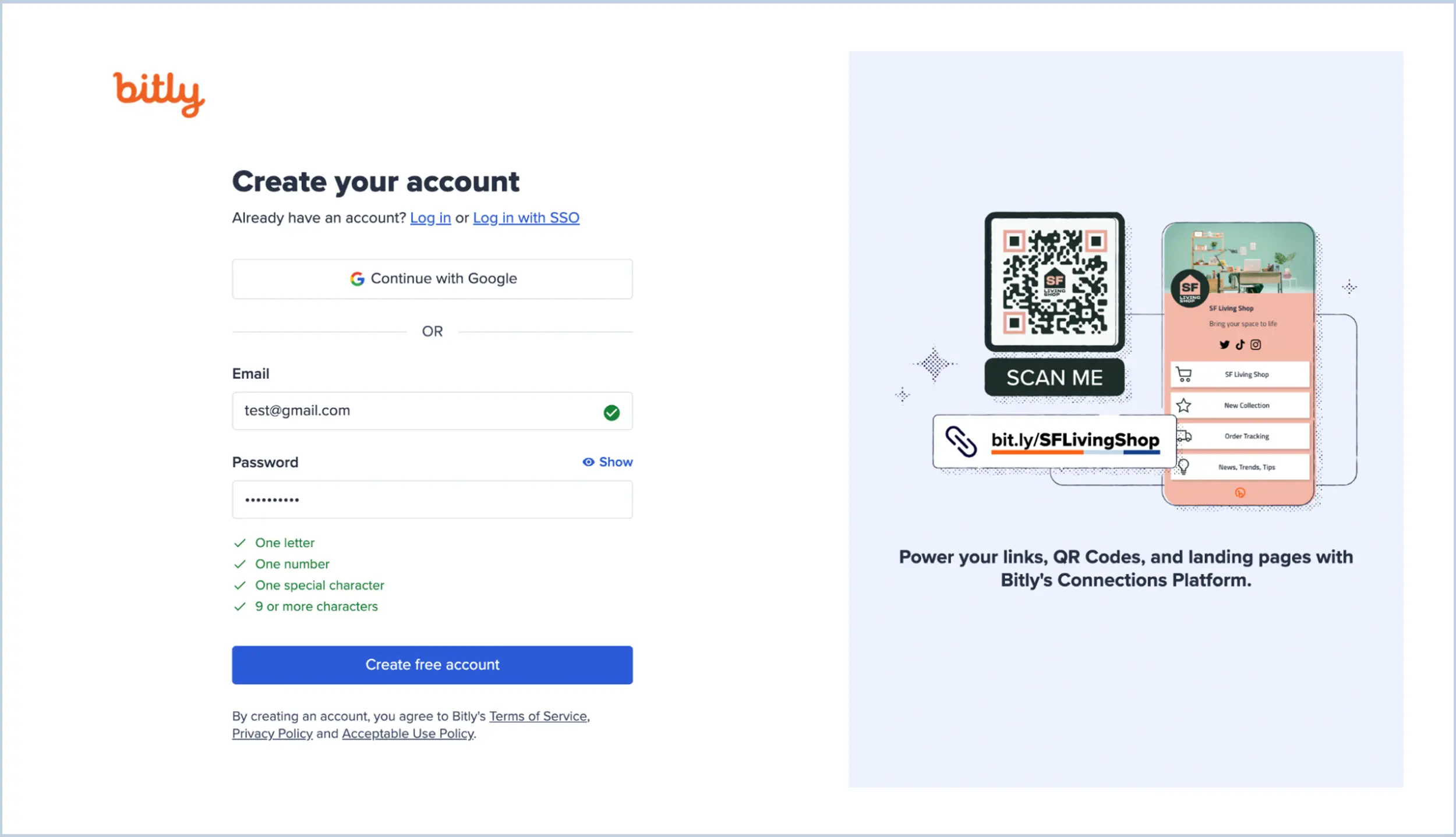Continue with Google sign-up button

432,279
